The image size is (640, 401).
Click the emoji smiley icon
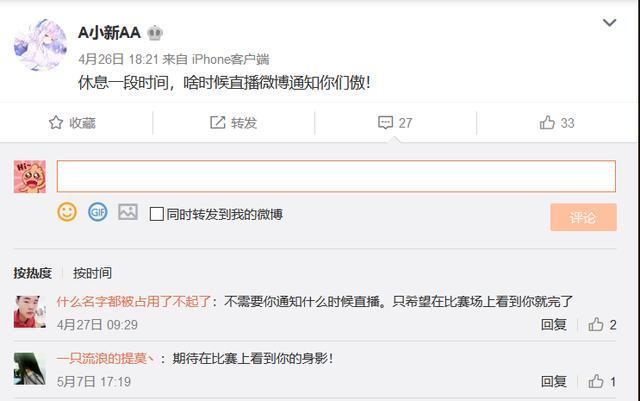click(x=67, y=212)
